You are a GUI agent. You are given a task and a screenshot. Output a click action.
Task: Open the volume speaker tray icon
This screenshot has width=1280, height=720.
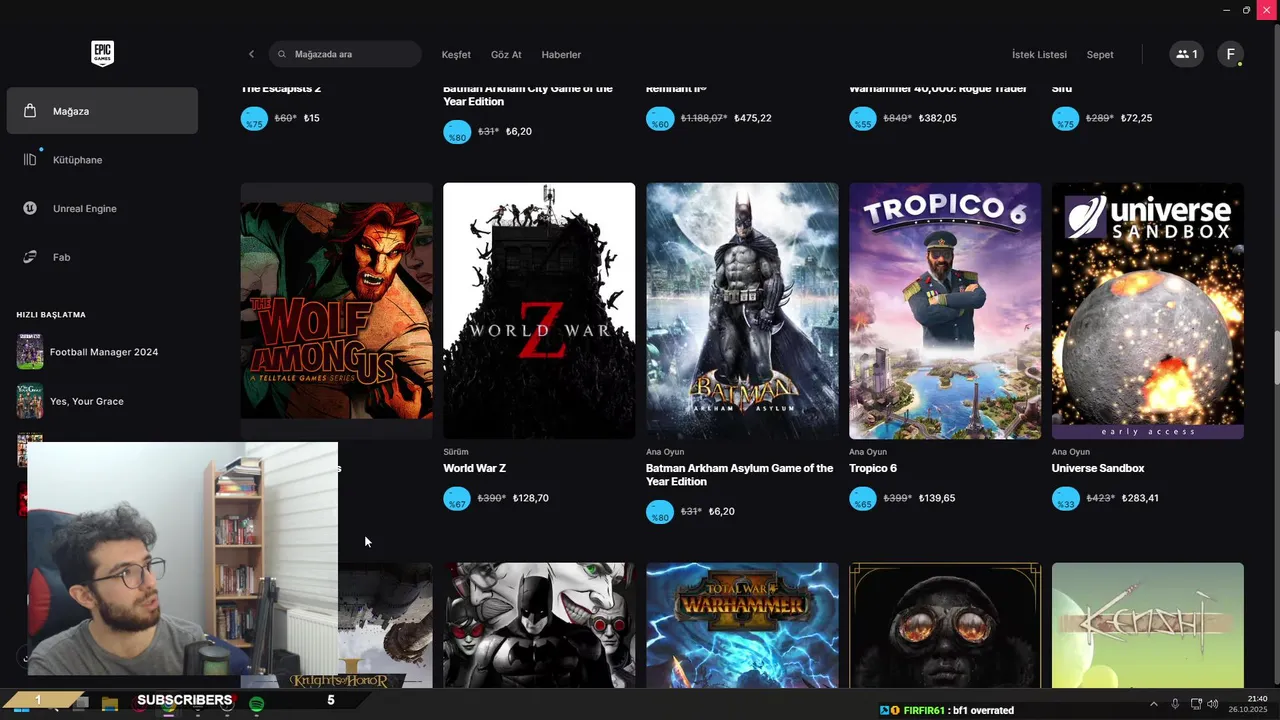1212,704
